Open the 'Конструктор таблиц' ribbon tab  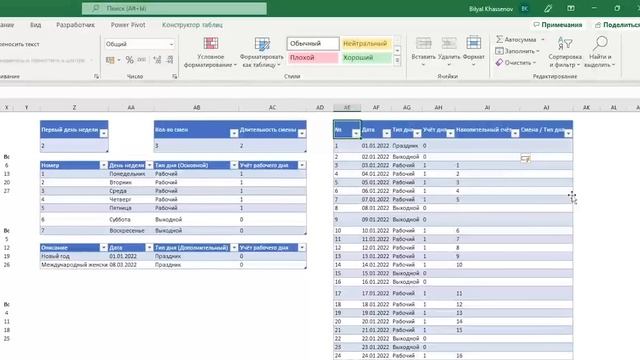click(x=192, y=25)
